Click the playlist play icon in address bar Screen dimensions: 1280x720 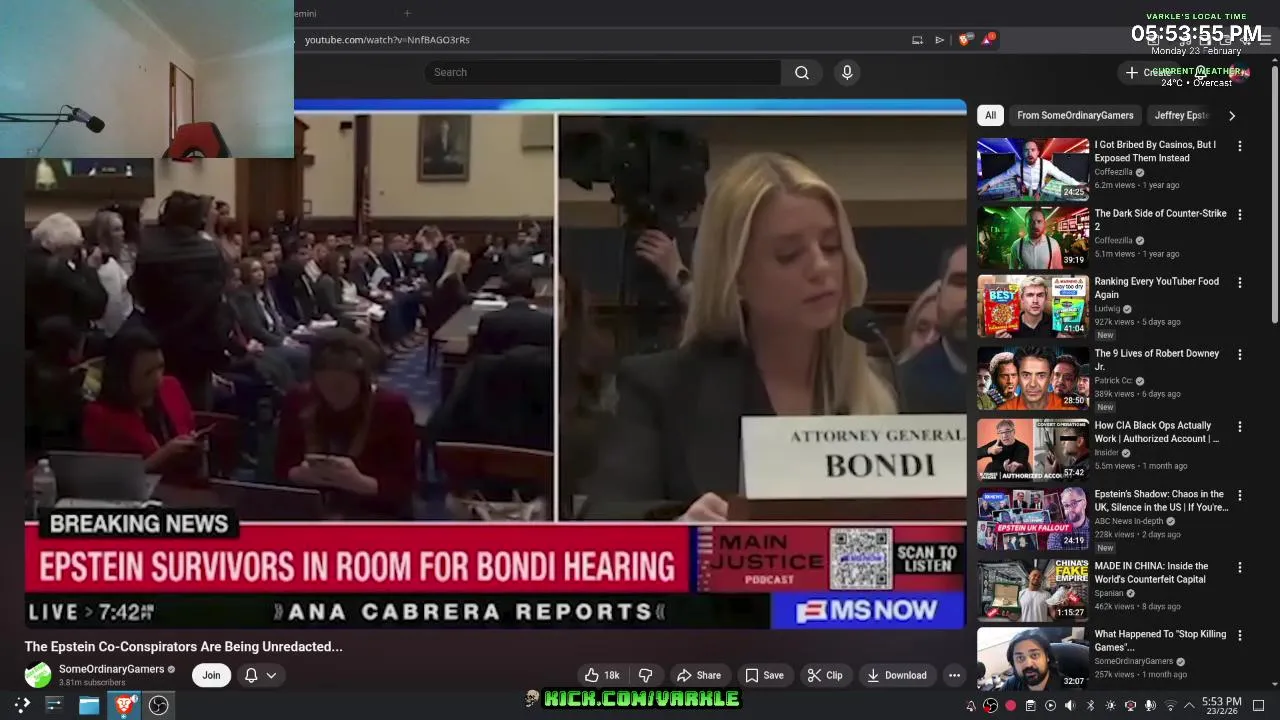[x=939, y=40]
